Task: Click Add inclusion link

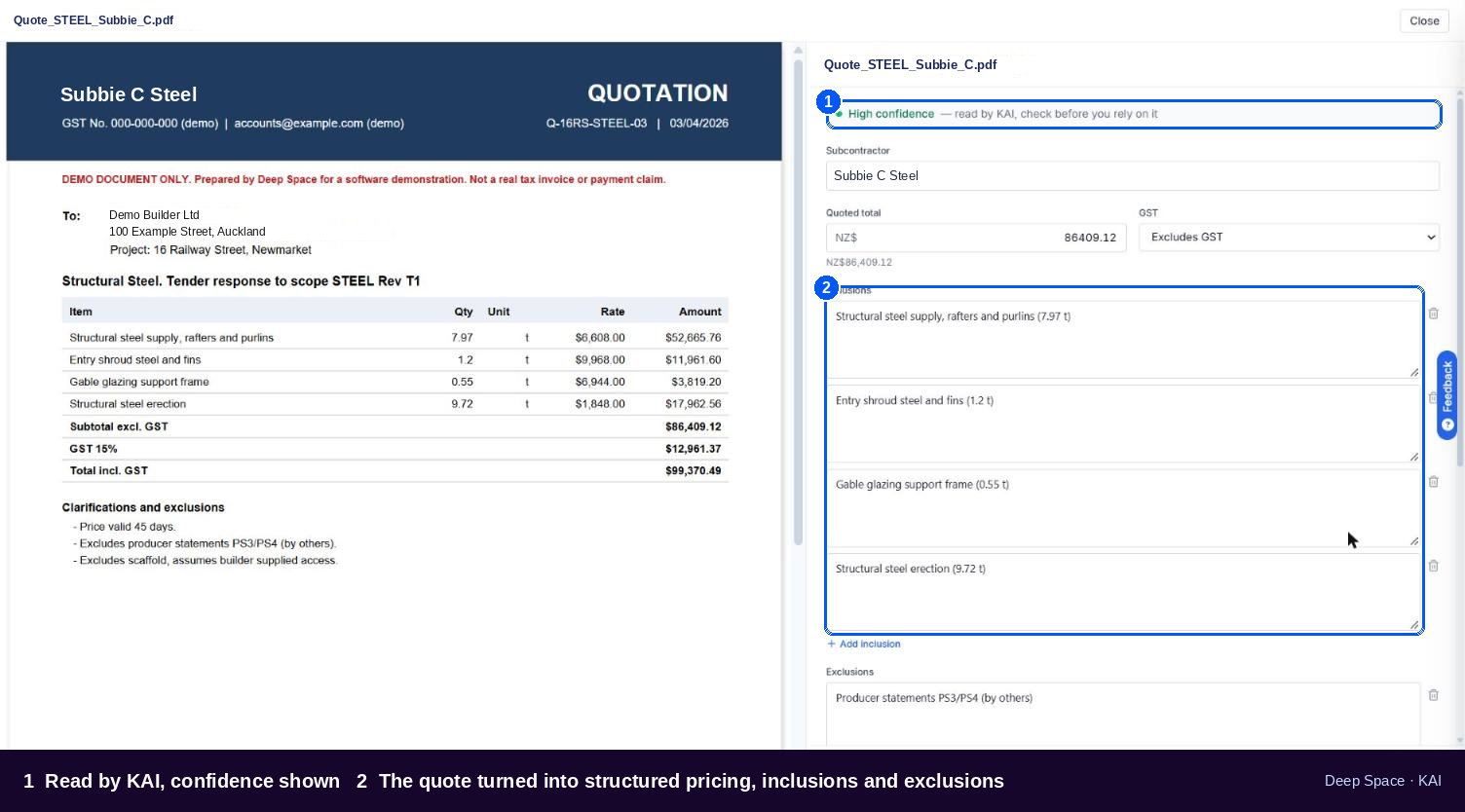Action: point(864,644)
